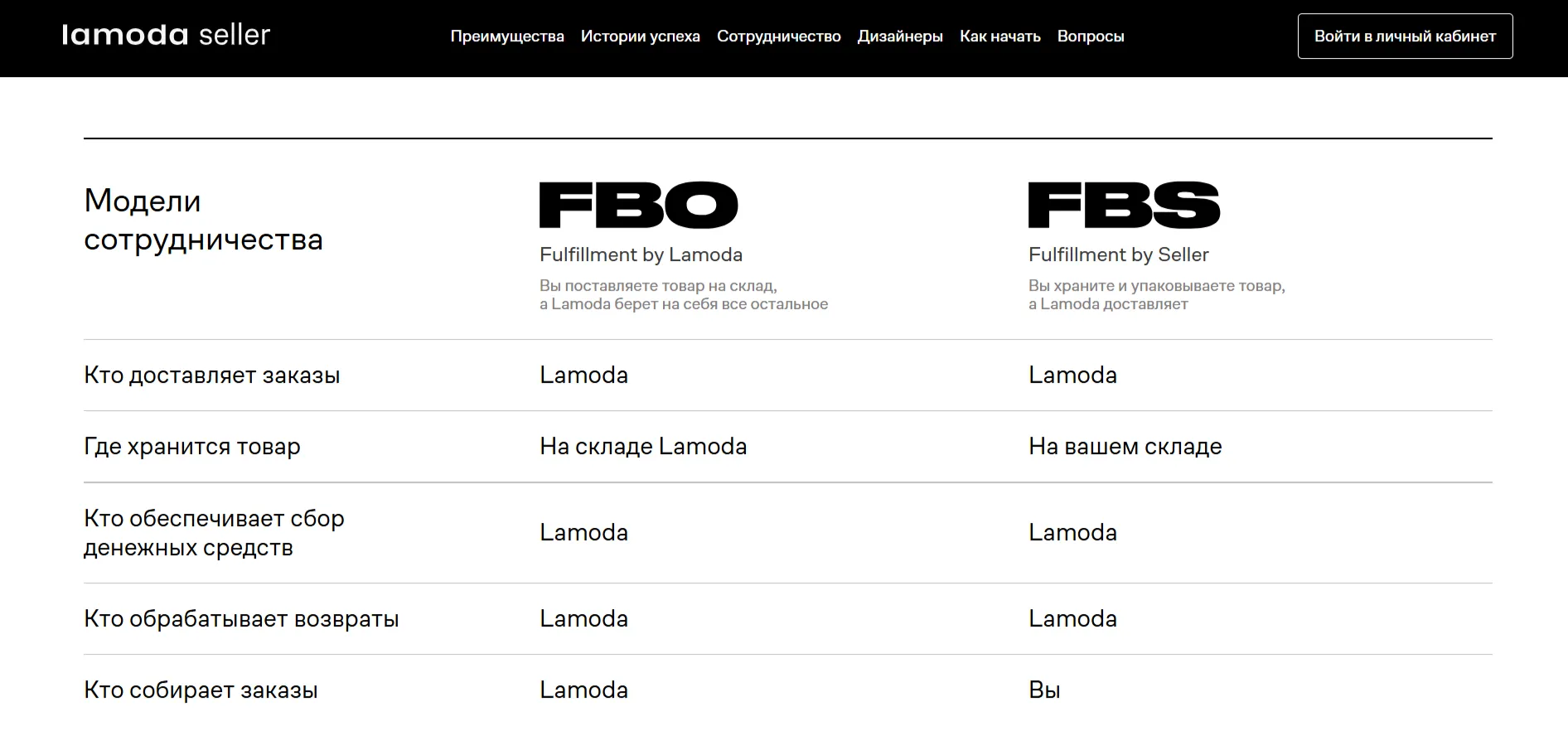Open the Вопросы nav link

(1090, 36)
